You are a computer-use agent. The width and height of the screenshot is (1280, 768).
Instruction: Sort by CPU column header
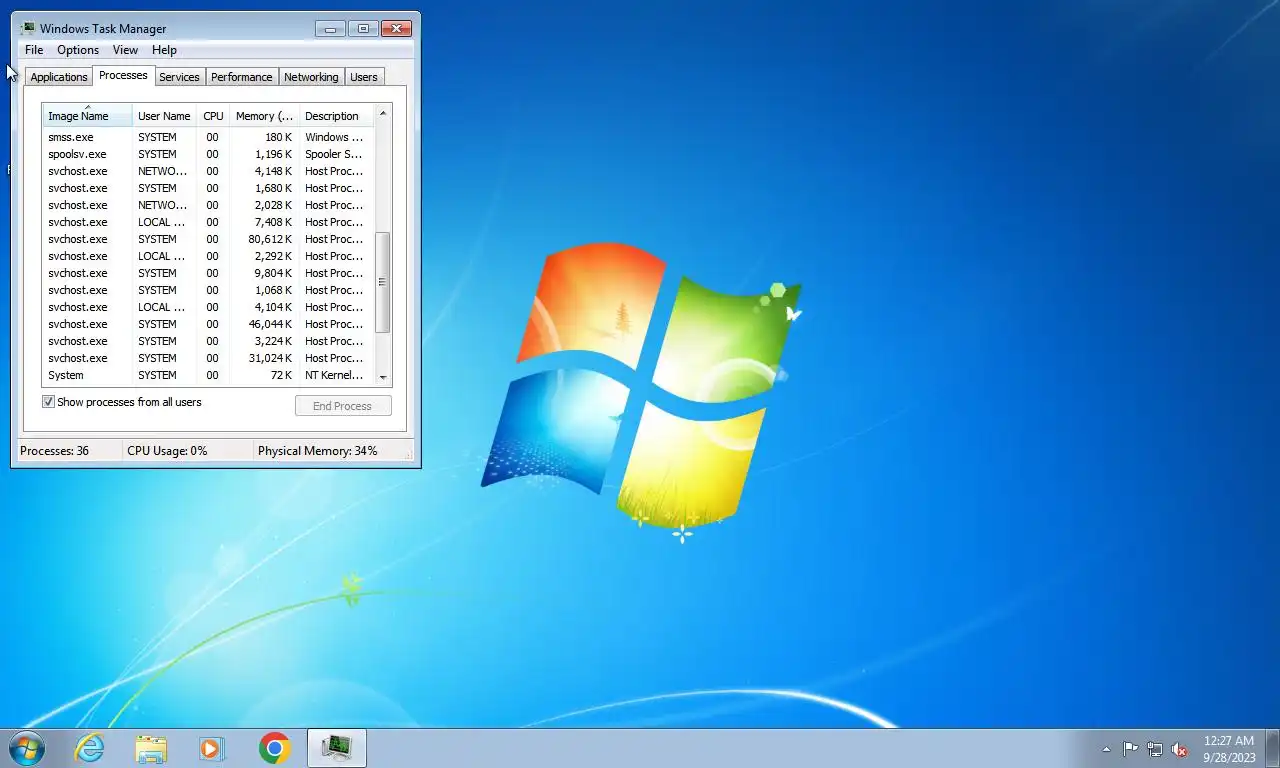pyautogui.click(x=213, y=116)
